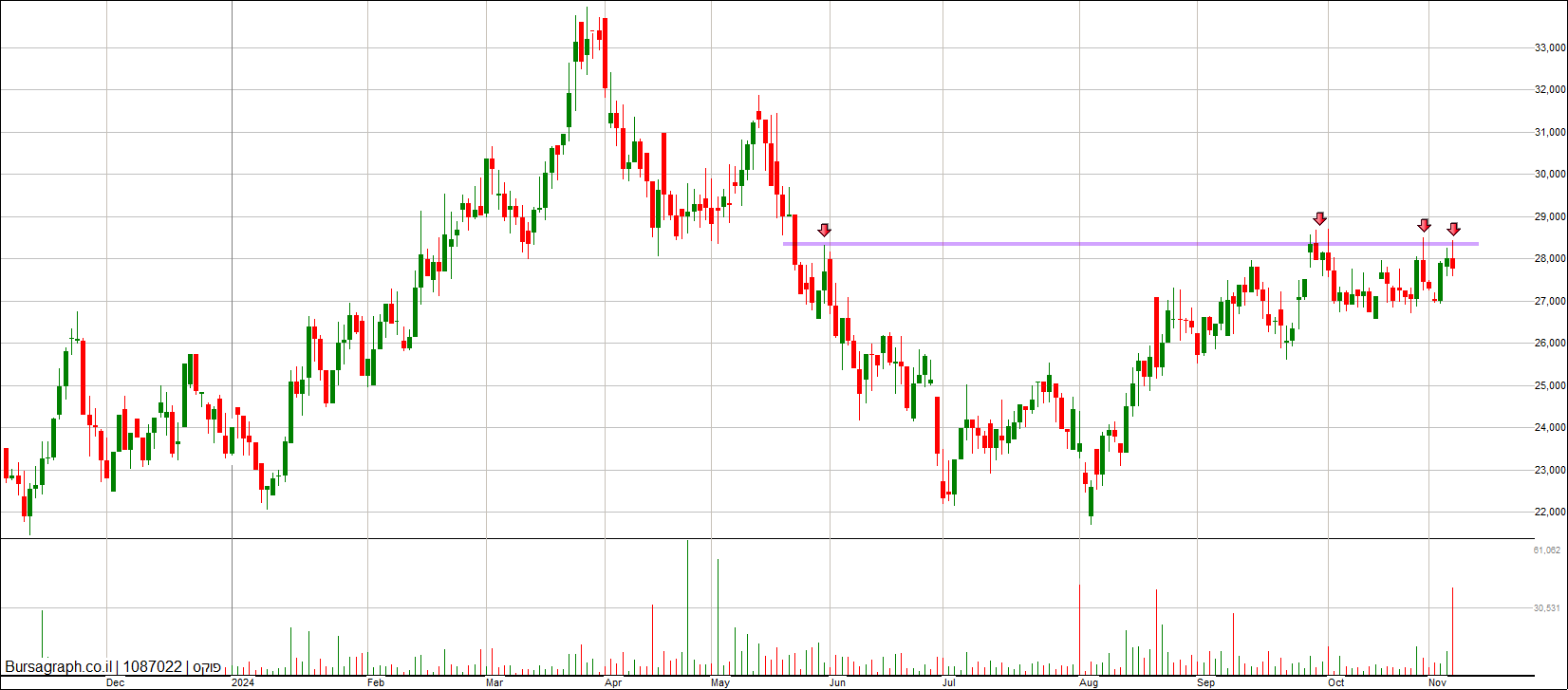Select the 28,000 price axis label
Viewport: 1568px width, 690px height.
coord(1550,259)
